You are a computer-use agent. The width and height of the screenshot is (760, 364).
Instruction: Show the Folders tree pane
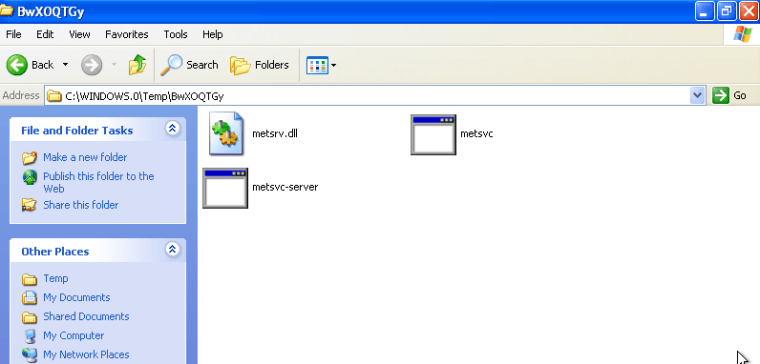coord(259,64)
